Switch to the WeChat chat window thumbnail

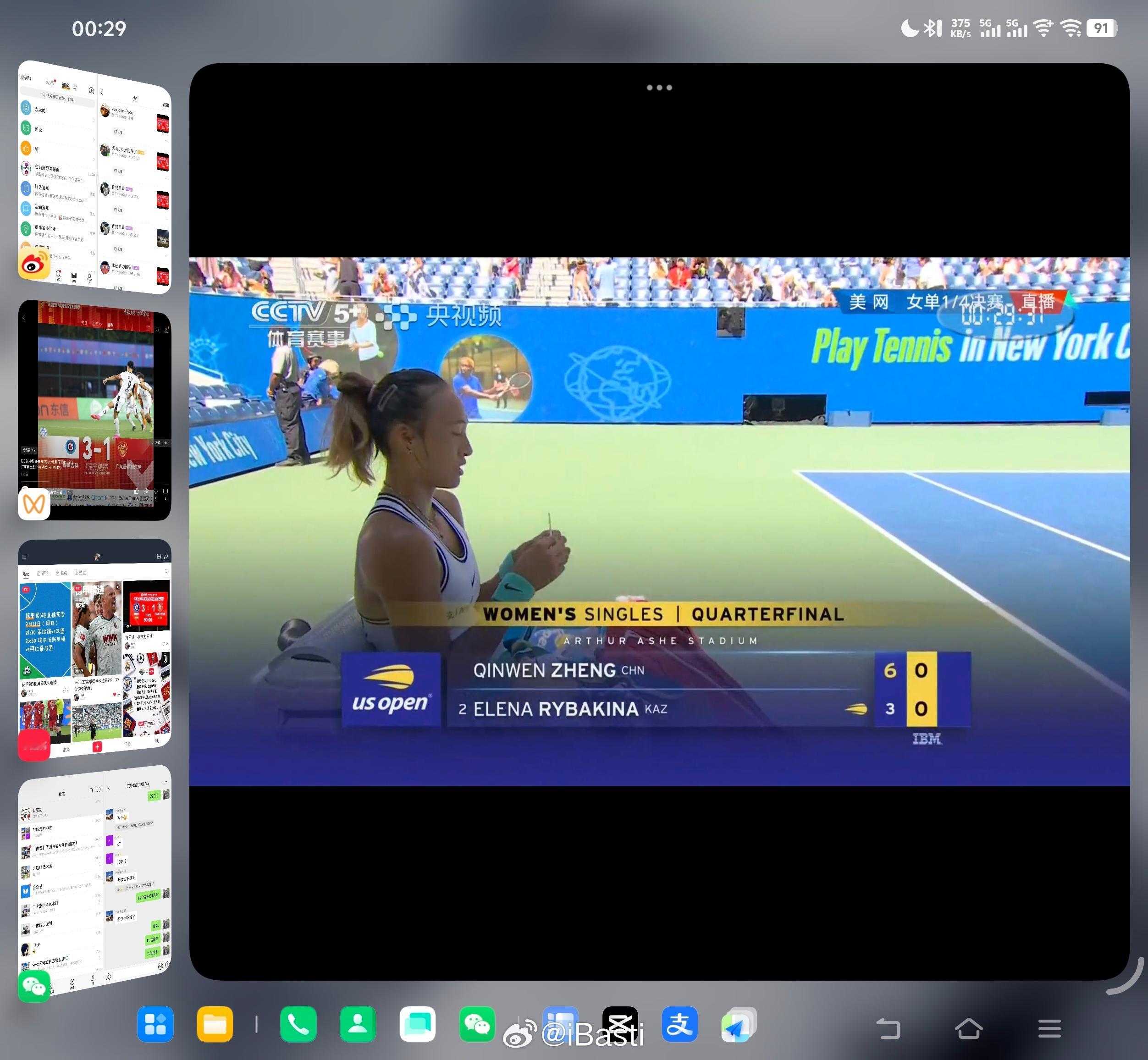(94, 882)
